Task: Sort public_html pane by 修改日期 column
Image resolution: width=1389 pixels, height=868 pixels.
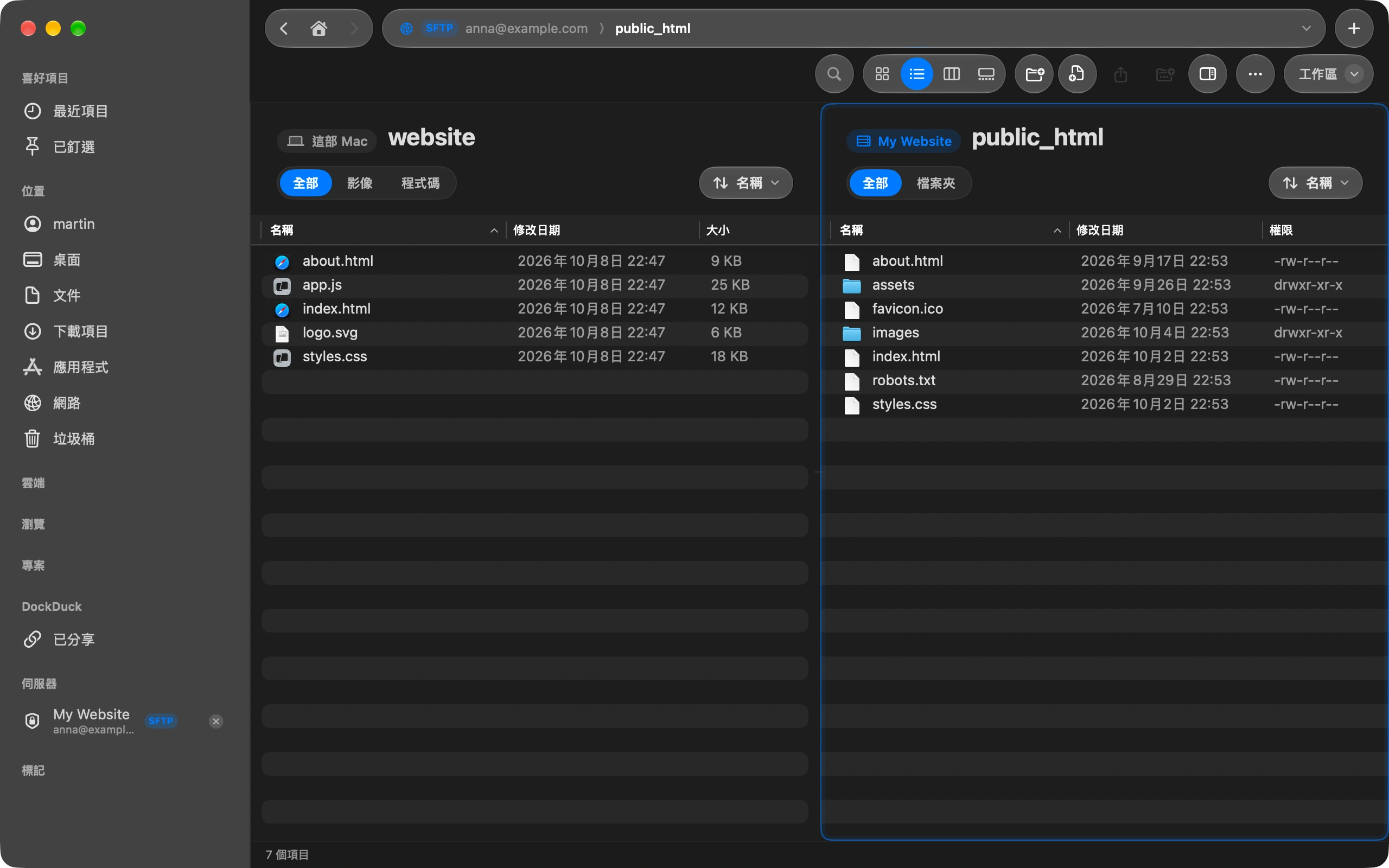Action: click(x=1165, y=230)
